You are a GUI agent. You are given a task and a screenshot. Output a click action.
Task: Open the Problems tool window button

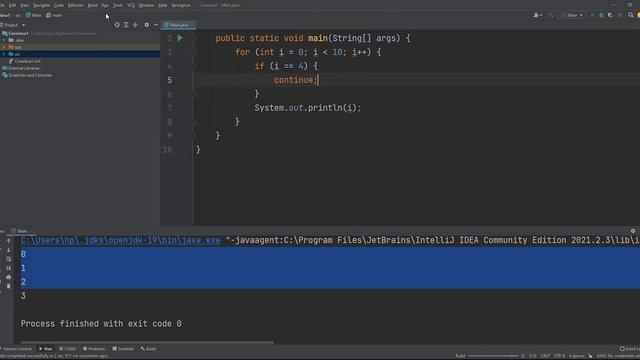(94, 349)
